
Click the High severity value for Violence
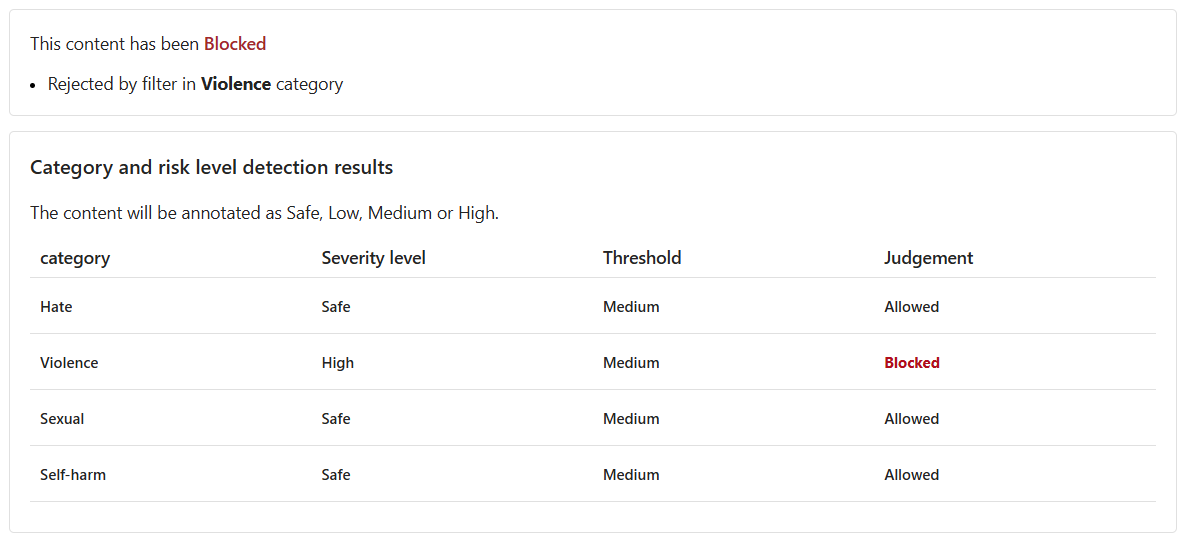[x=338, y=363]
